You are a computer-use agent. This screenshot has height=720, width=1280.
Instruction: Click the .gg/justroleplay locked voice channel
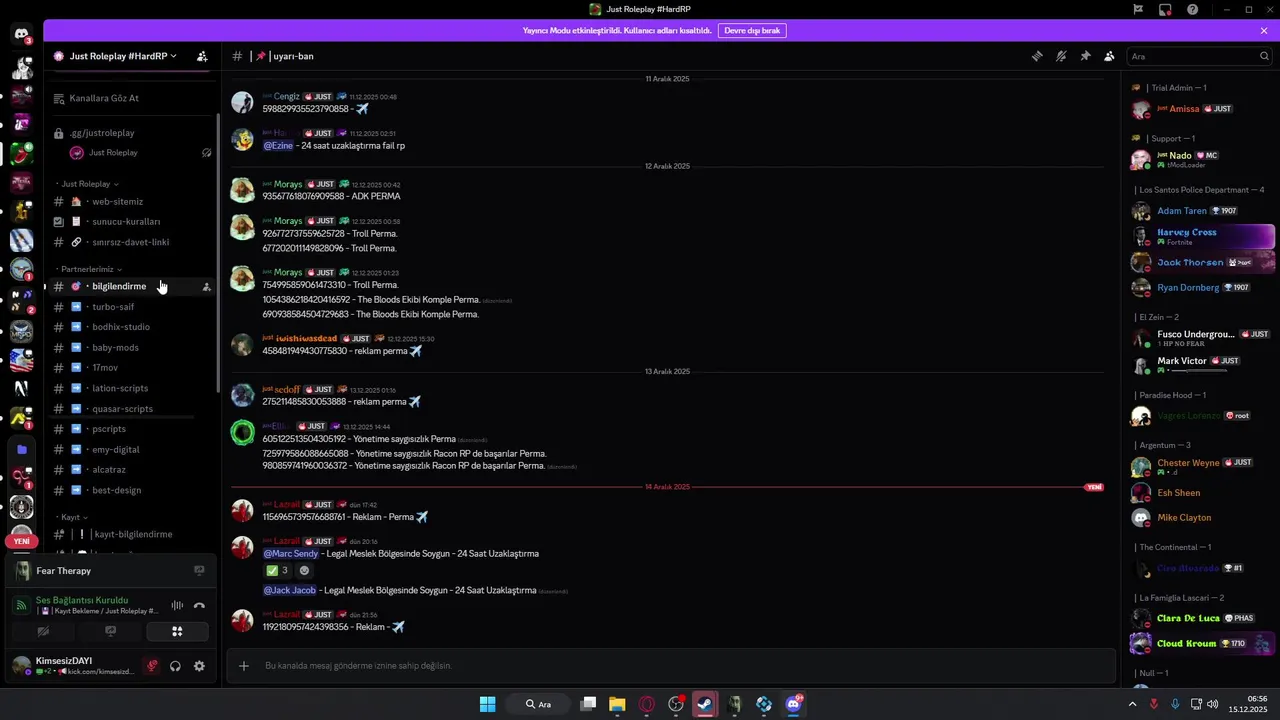130,133
